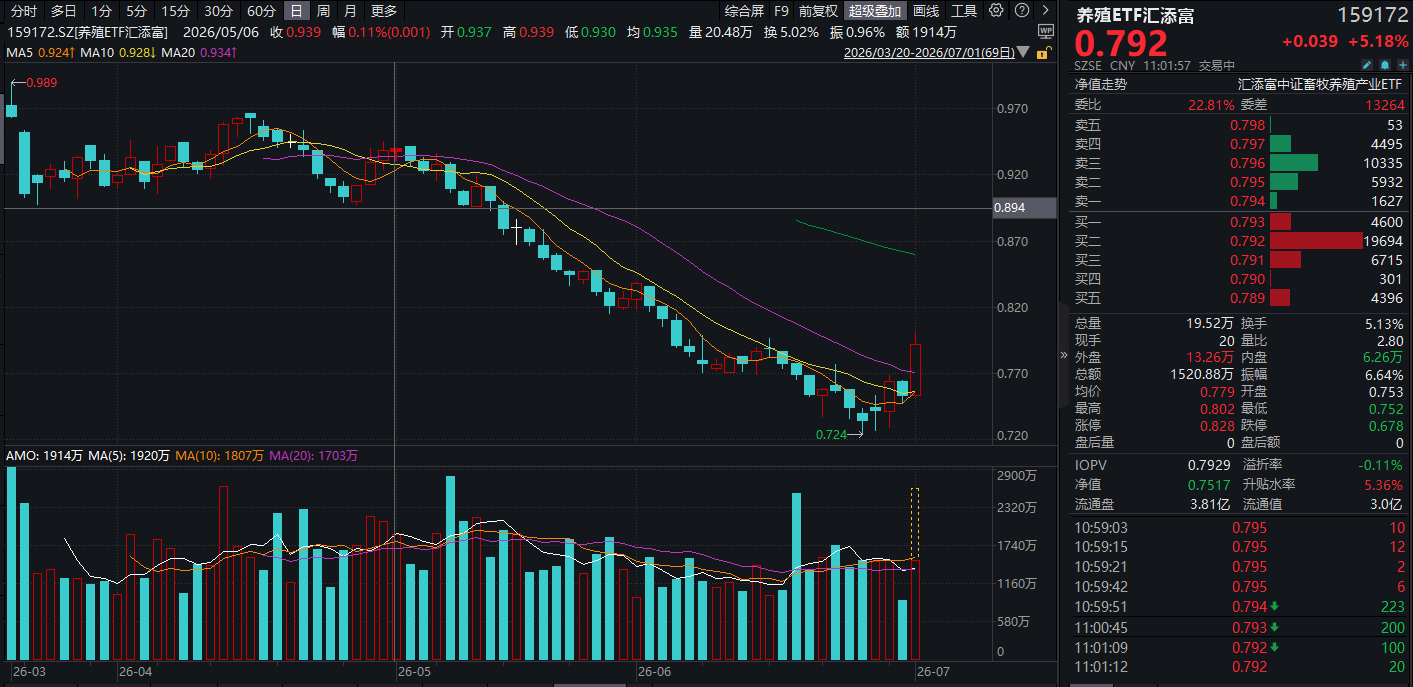Click the 0.894 price axis marker
Viewport: 1413px width, 687px height.
point(1024,208)
